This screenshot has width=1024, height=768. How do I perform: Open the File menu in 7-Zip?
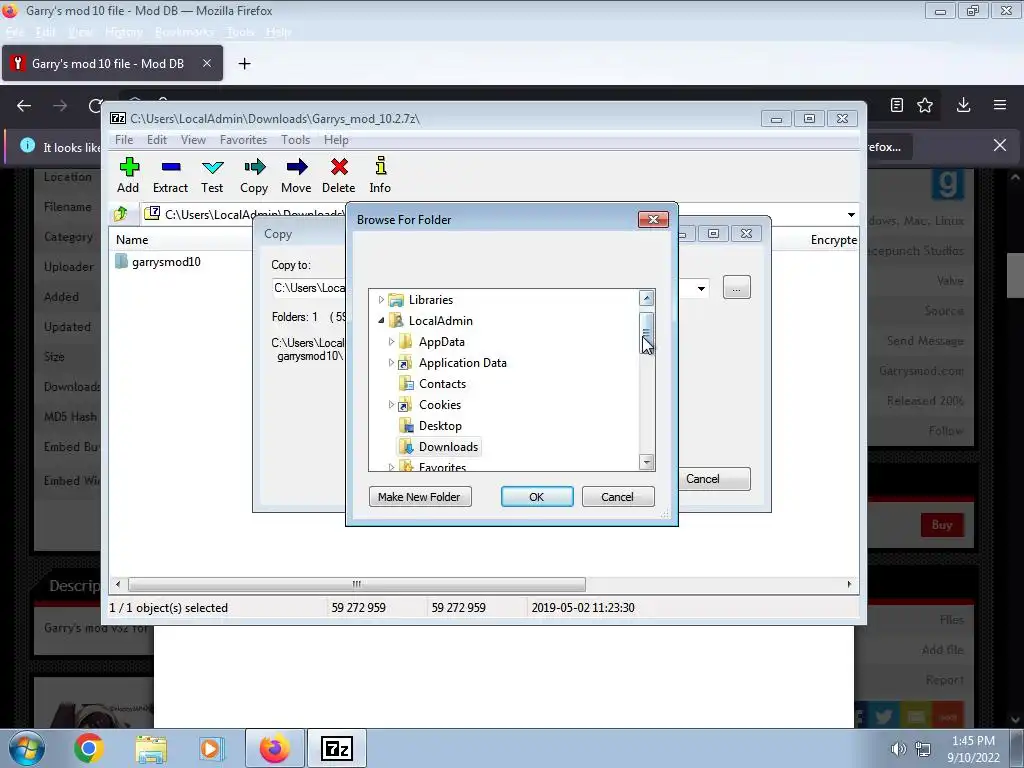pyautogui.click(x=124, y=140)
